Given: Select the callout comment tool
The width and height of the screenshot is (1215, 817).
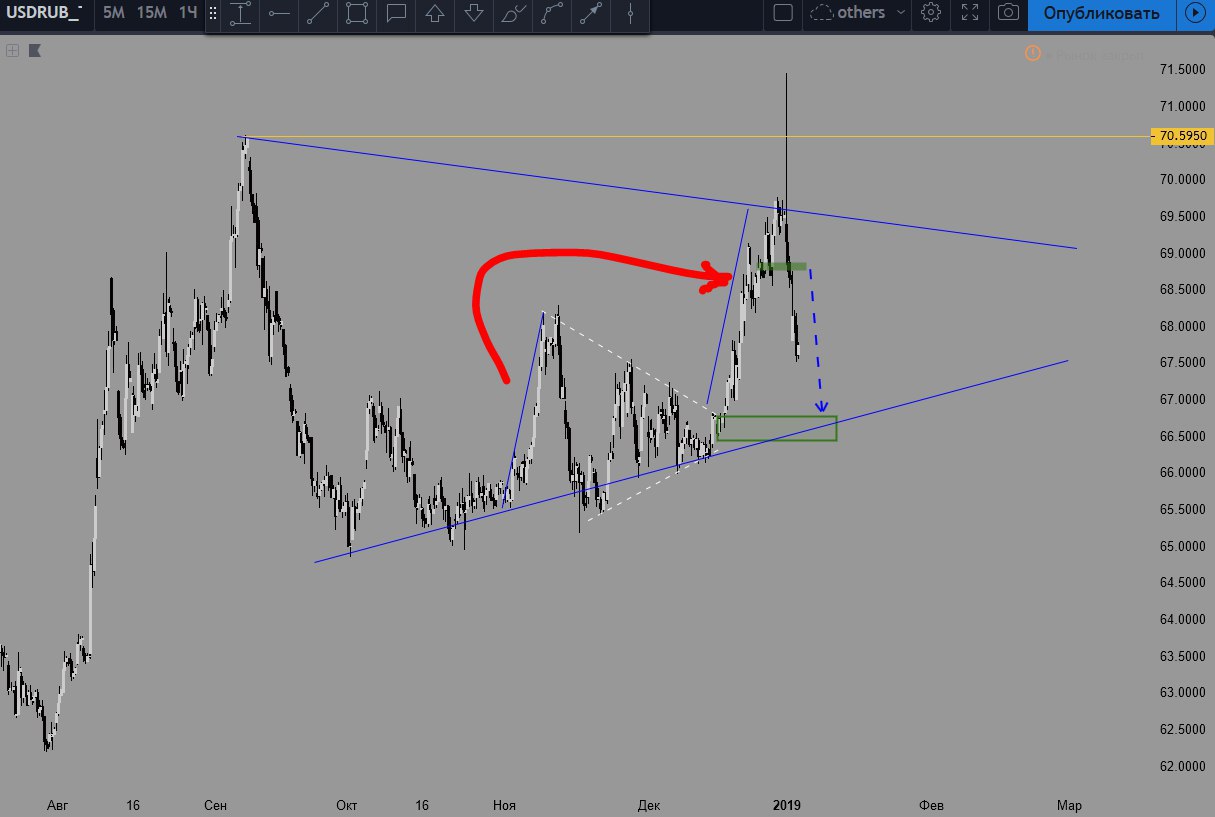Looking at the screenshot, I should (396, 14).
